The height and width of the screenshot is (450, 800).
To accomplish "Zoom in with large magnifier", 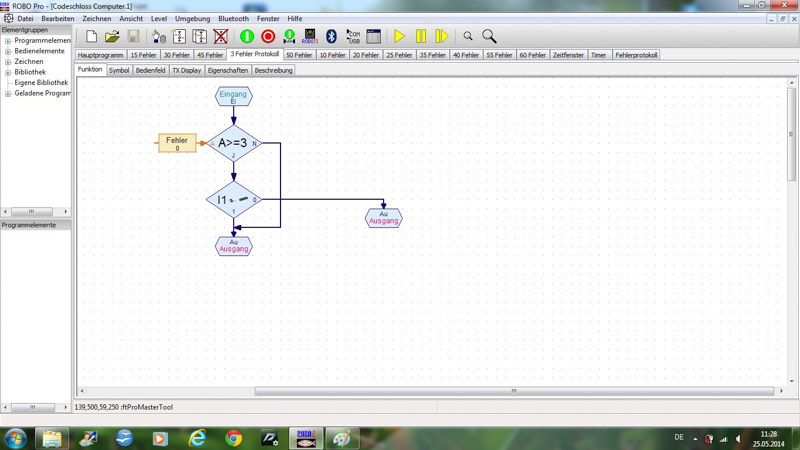I will pyautogui.click(x=489, y=36).
